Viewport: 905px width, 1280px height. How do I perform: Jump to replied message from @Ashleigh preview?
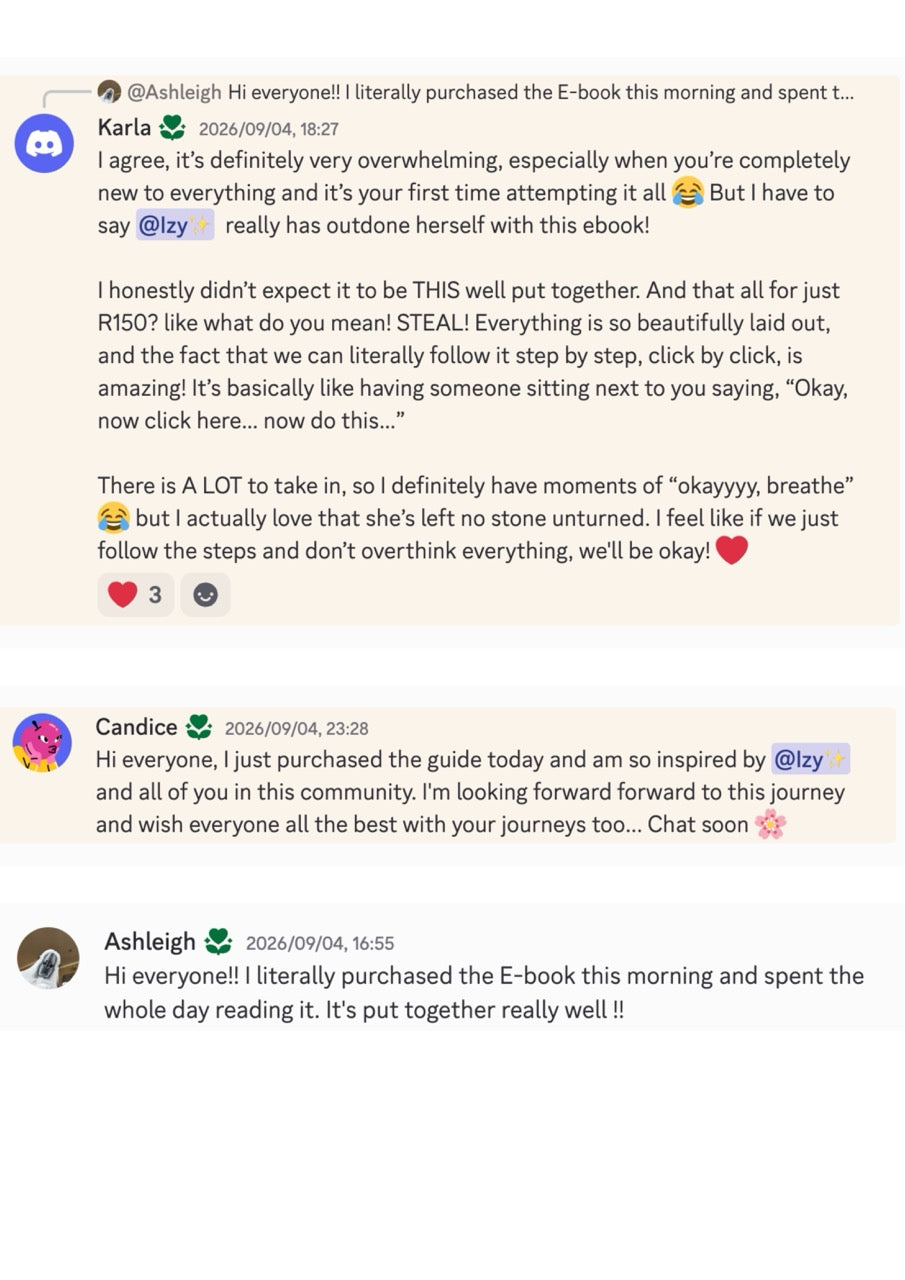click(490, 93)
